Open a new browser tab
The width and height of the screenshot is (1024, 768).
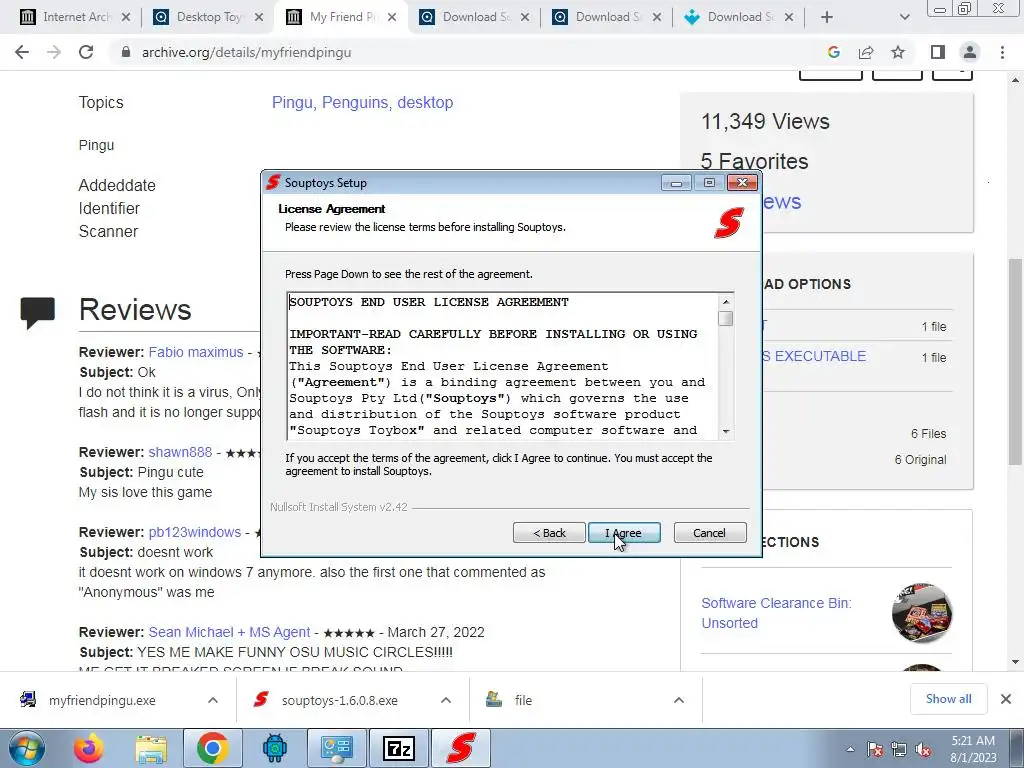pos(827,17)
